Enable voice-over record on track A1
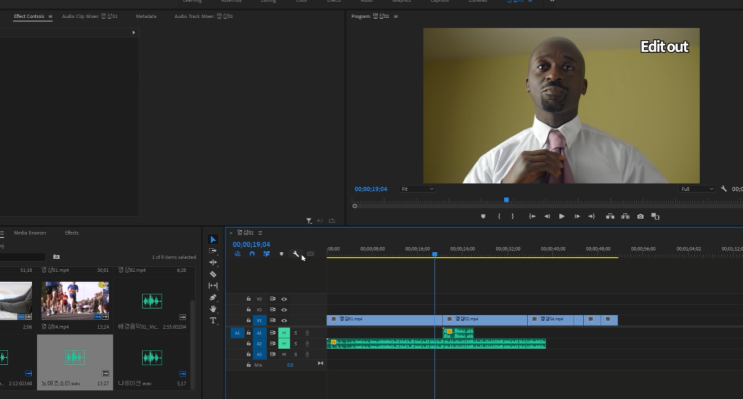This screenshot has width=743, height=399. click(x=307, y=333)
